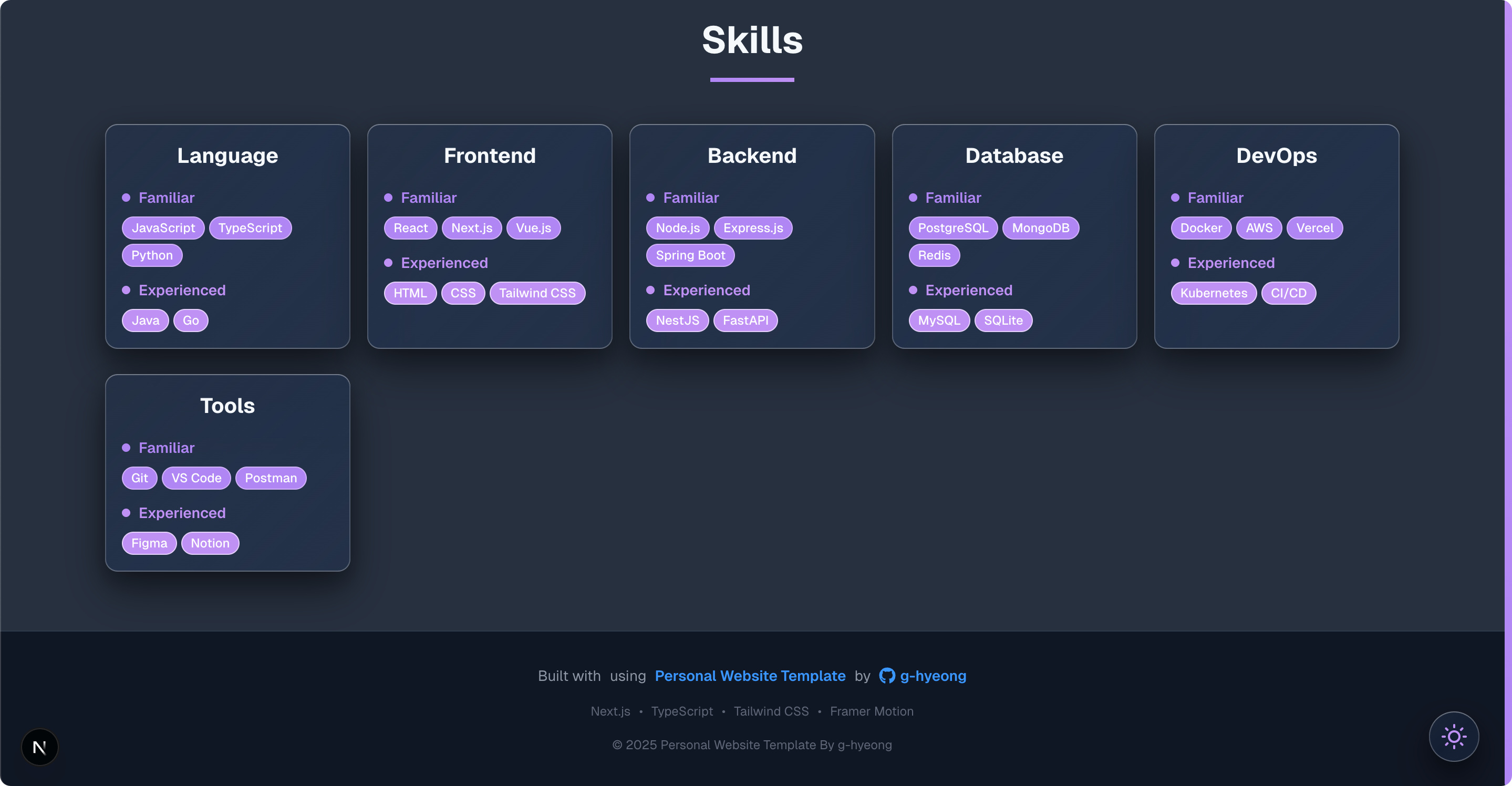Click the Tools card heading
Screen dimensions: 1512x786
click(x=227, y=406)
